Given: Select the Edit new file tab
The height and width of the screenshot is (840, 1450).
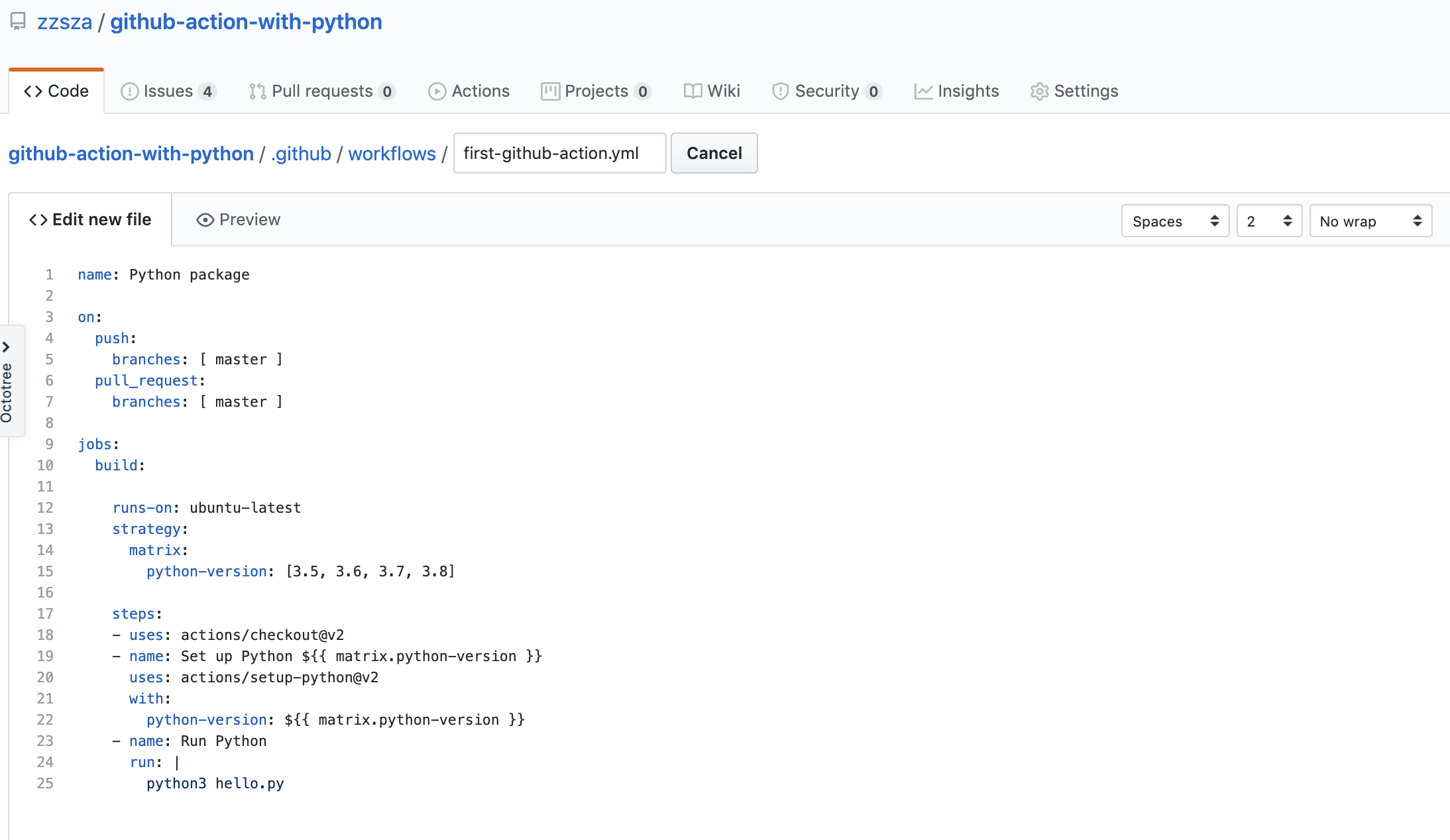Looking at the screenshot, I should (90, 220).
